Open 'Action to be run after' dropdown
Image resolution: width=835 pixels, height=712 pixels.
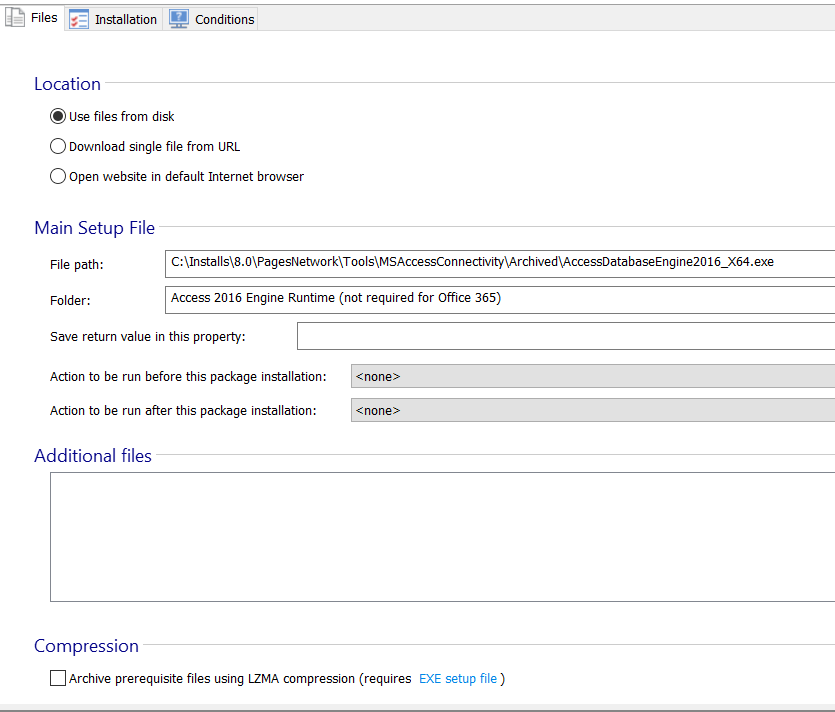[x=592, y=410]
